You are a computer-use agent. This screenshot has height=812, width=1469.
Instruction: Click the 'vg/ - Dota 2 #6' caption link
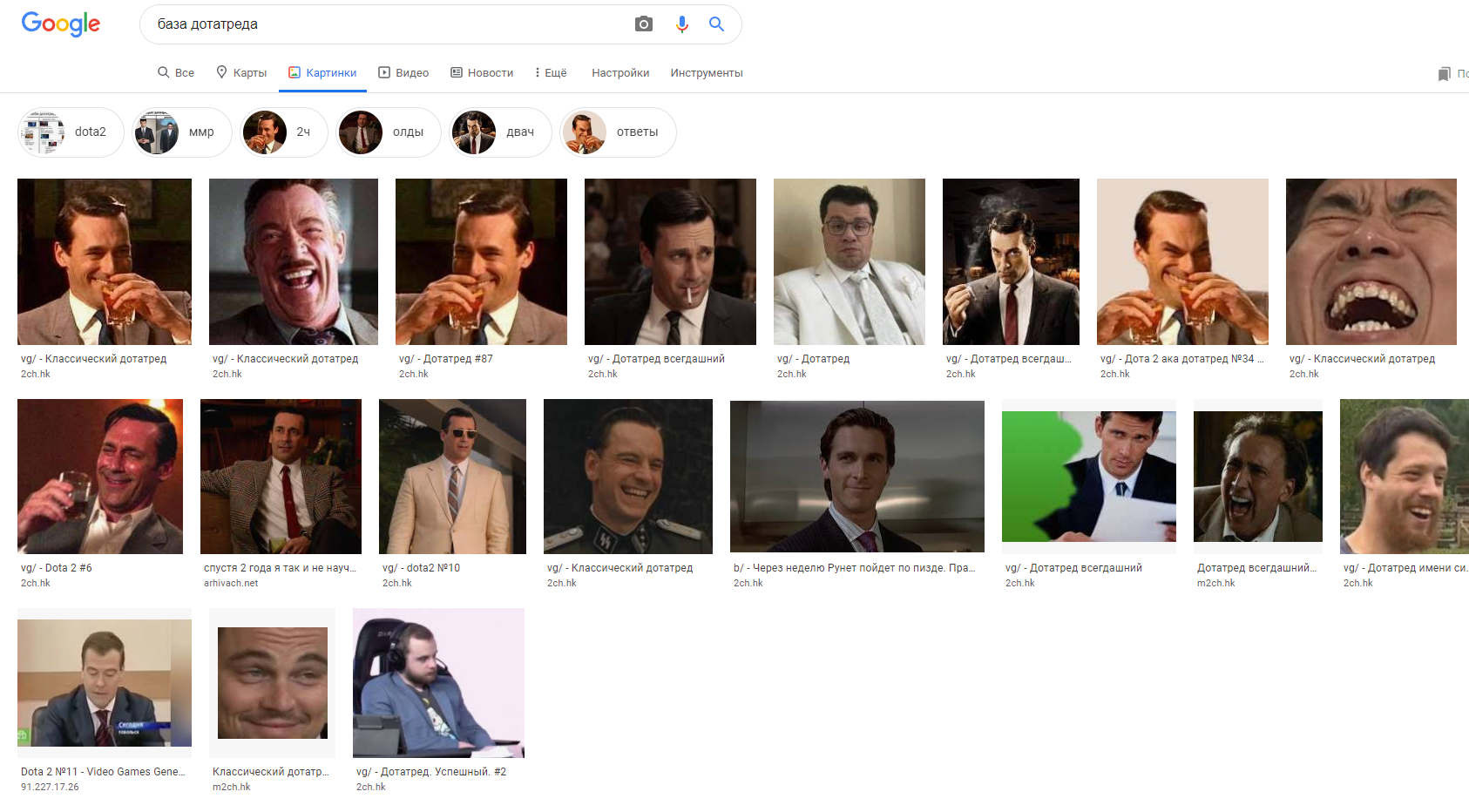(x=57, y=568)
